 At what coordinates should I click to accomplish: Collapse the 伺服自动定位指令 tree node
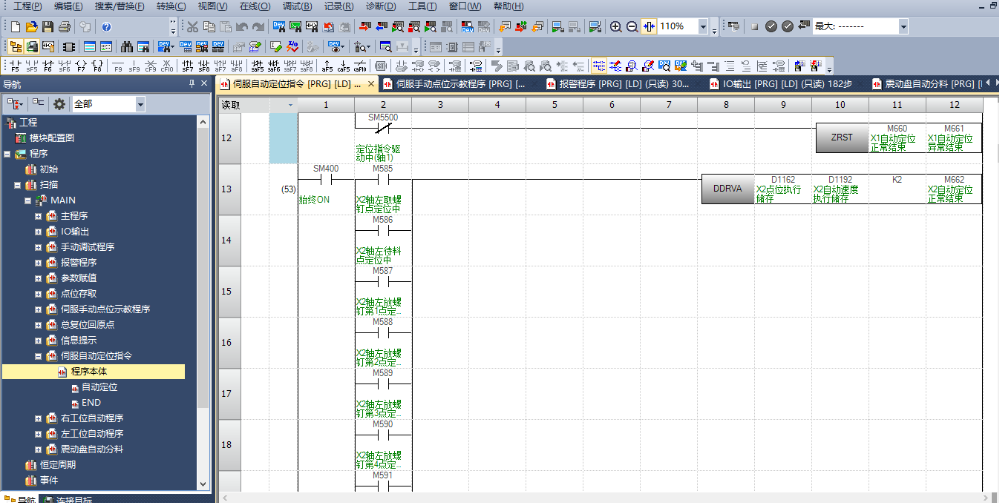tap(38, 356)
